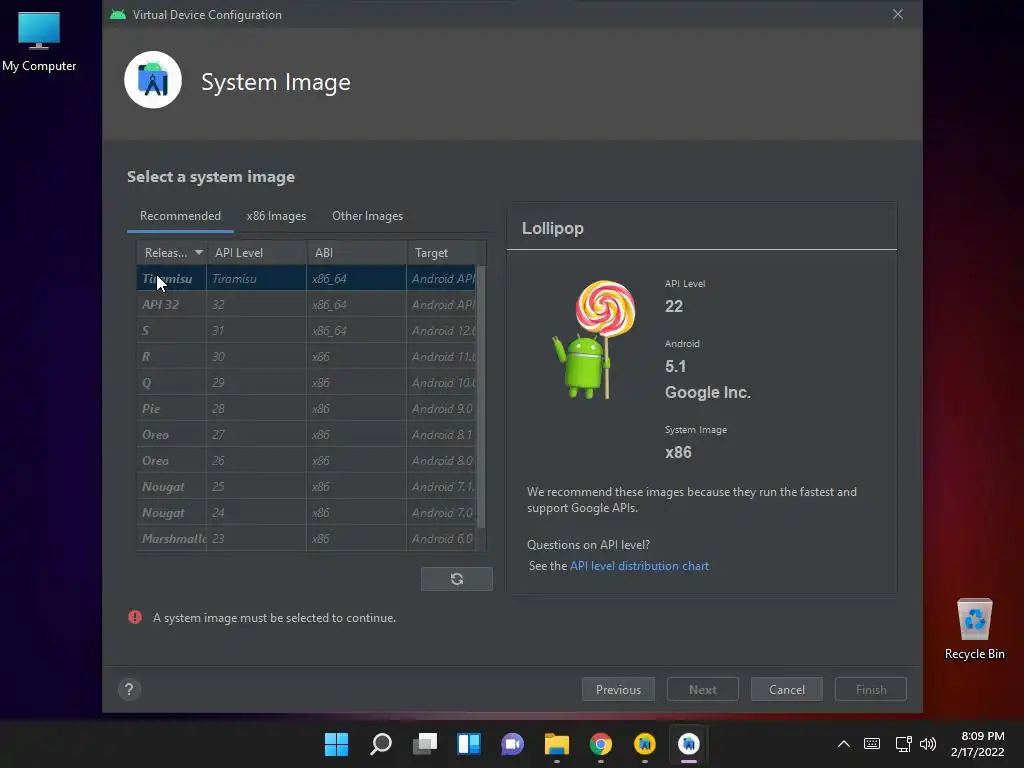The width and height of the screenshot is (1024, 768).
Task: Select the S release row
Action: (306, 330)
